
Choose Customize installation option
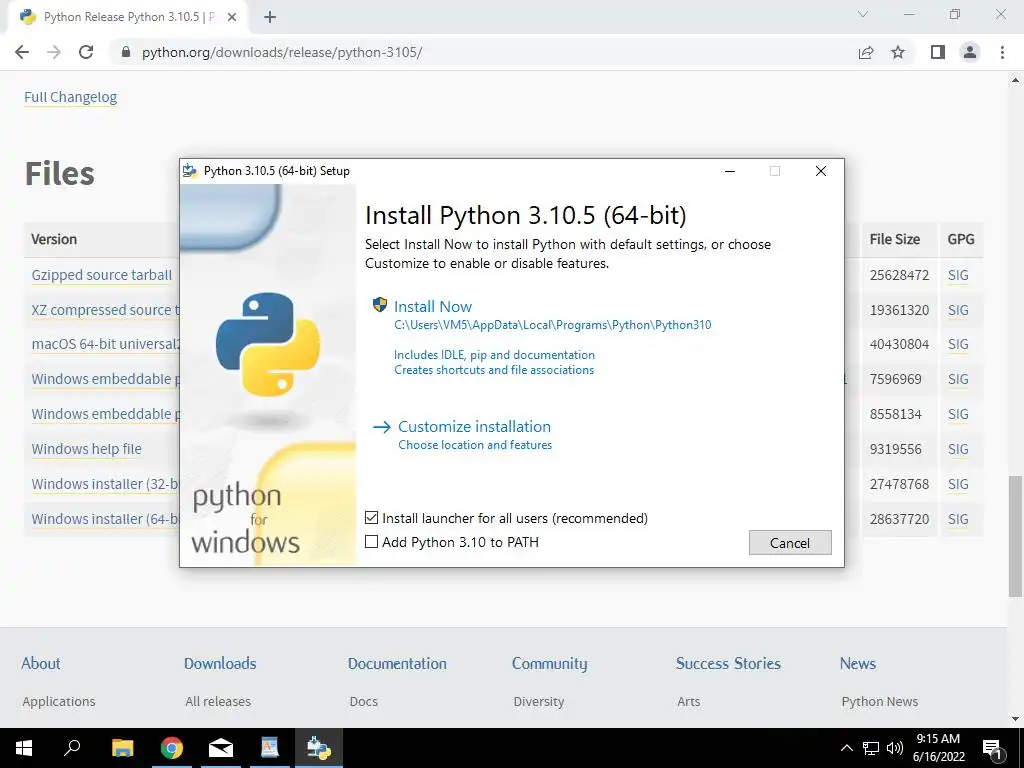(474, 426)
